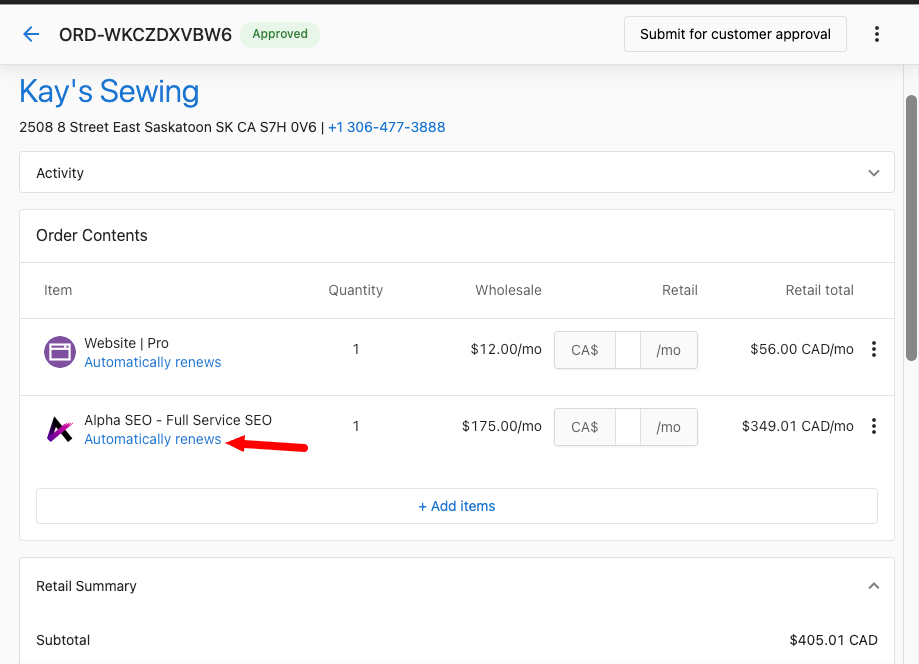Open Automatically renews link under Alpha SEO
This screenshot has width=919, height=664.
(x=152, y=439)
